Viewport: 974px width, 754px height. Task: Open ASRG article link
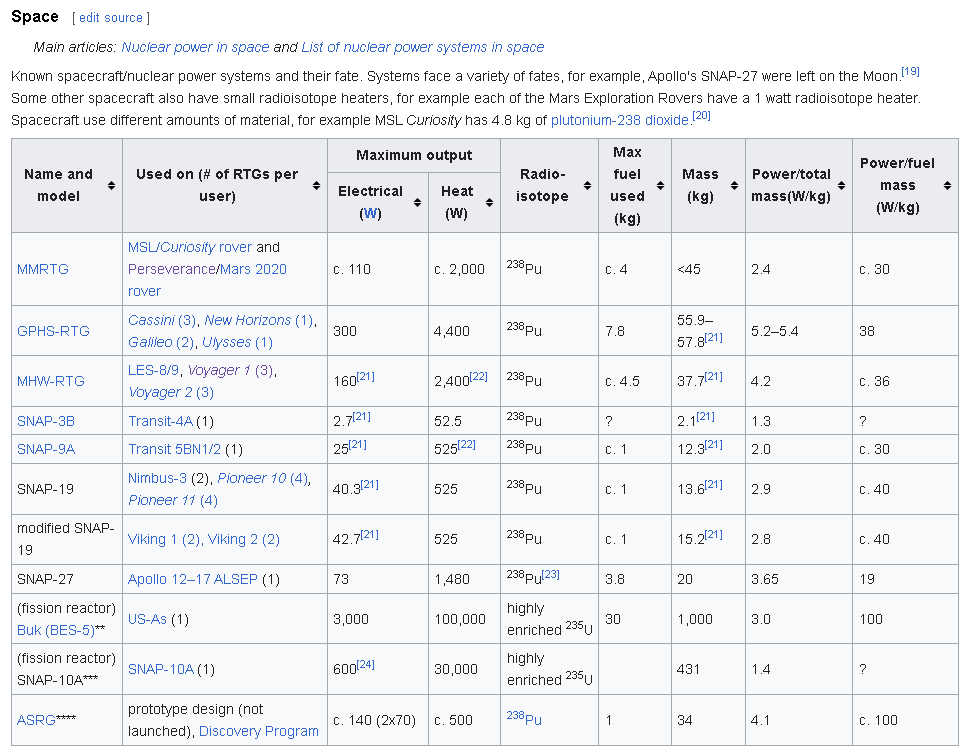point(36,720)
